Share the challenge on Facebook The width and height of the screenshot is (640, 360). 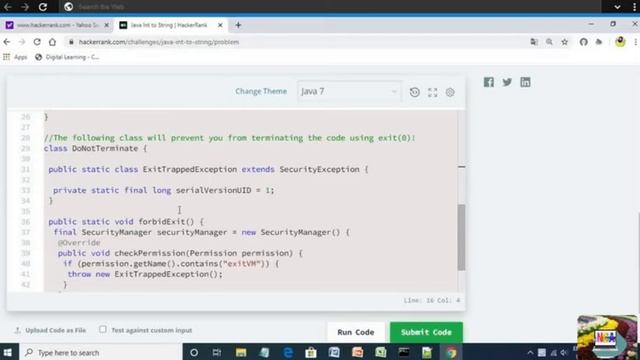pyautogui.click(x=489, y=82)
